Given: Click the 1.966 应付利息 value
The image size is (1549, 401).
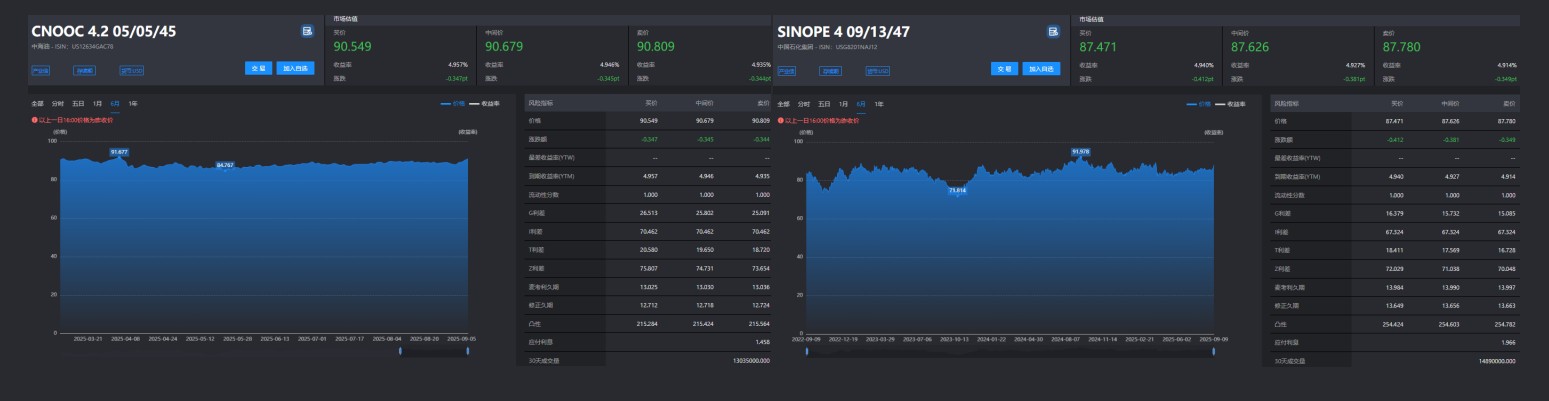Looking at the screenshot, I should [x=1509, y=342].
